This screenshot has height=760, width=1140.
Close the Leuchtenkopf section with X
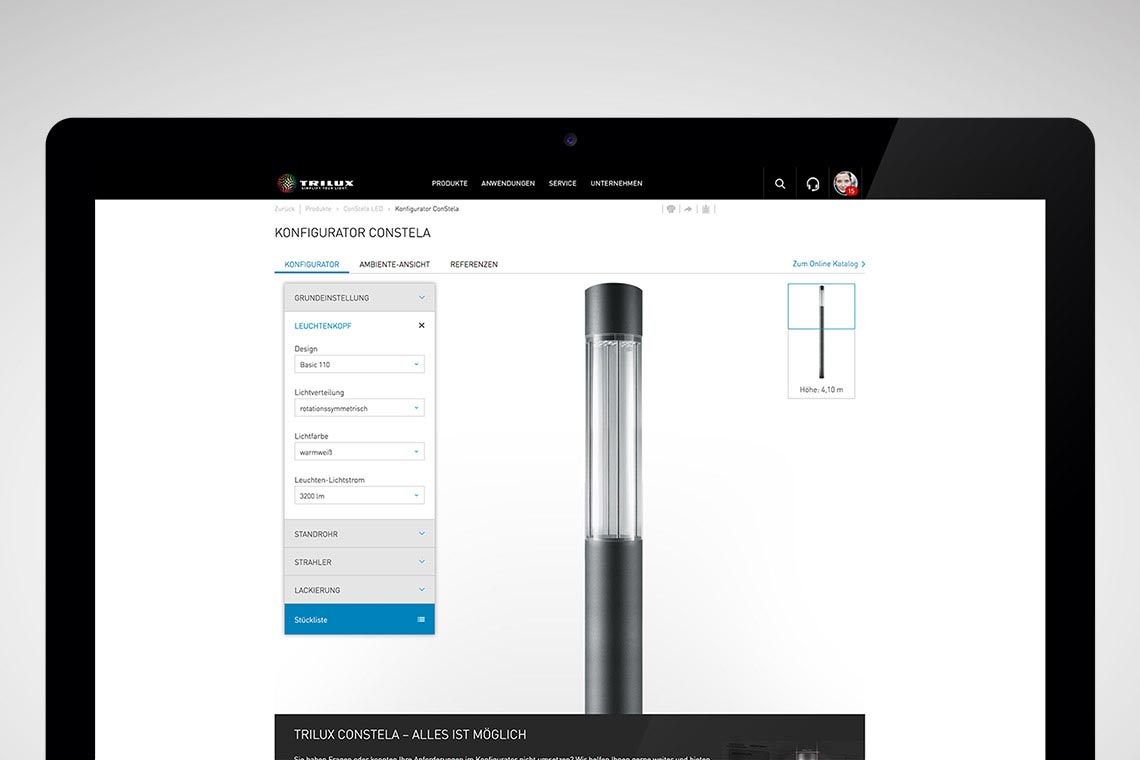pos(422,325)
